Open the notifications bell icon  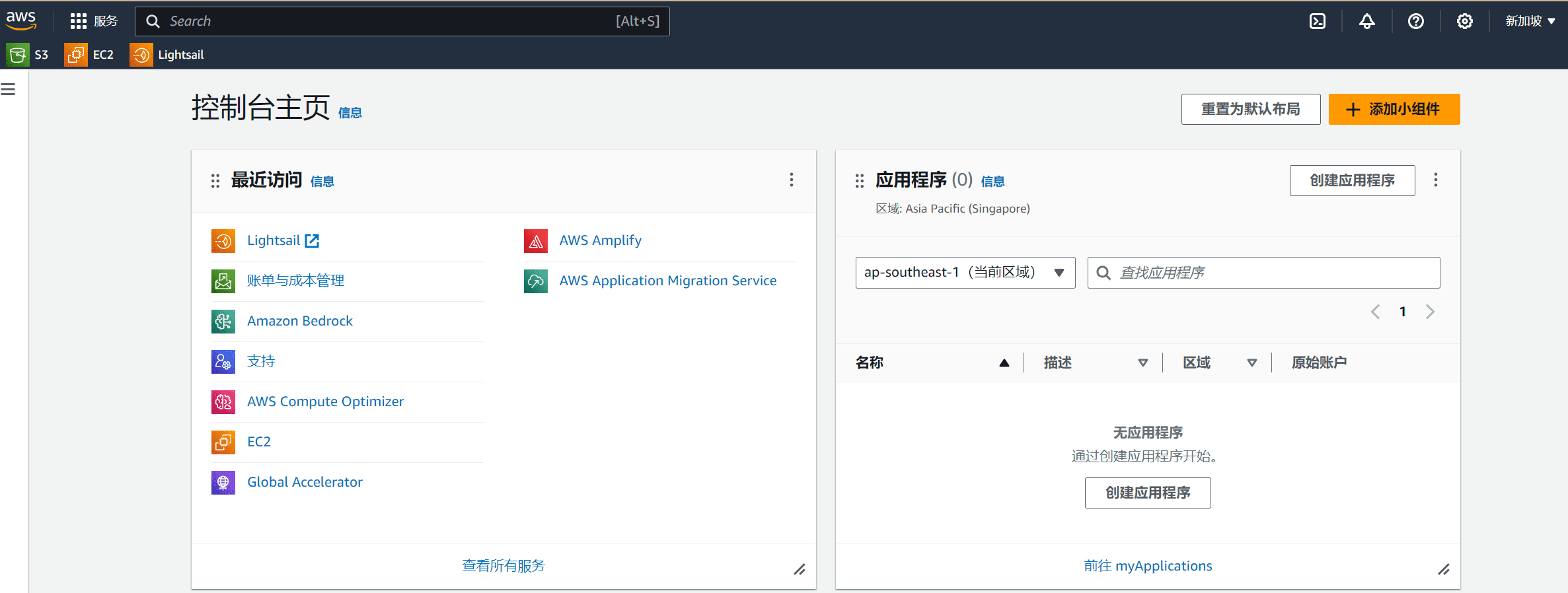[1366, 21]
